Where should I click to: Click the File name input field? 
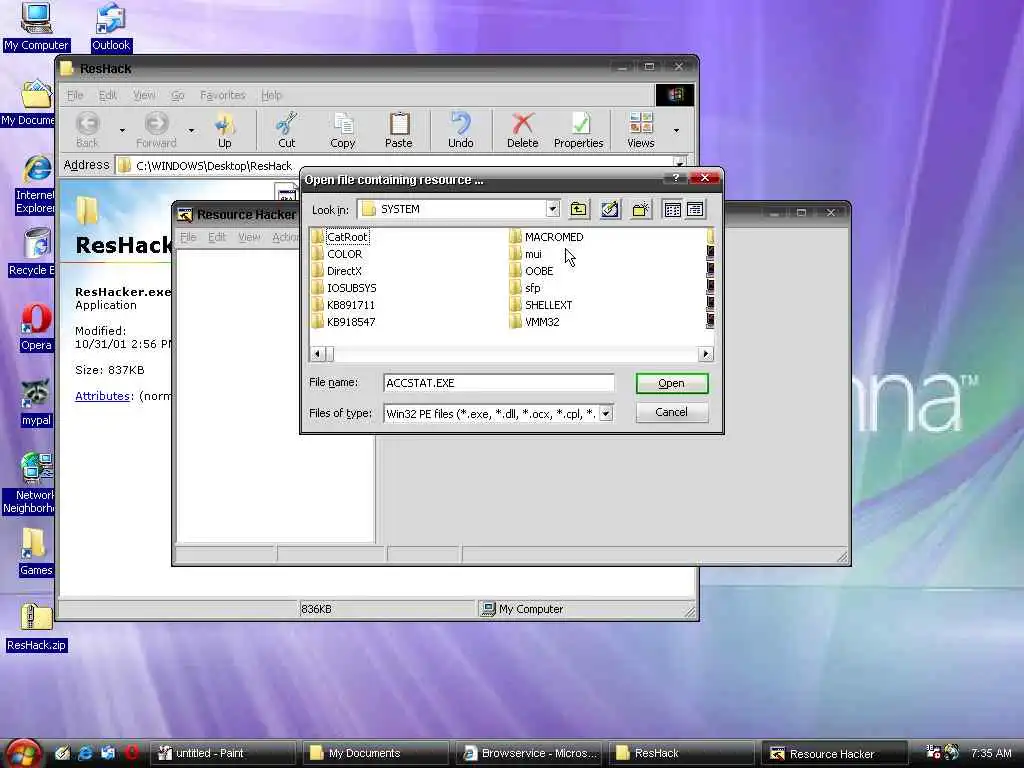(498, 383)
